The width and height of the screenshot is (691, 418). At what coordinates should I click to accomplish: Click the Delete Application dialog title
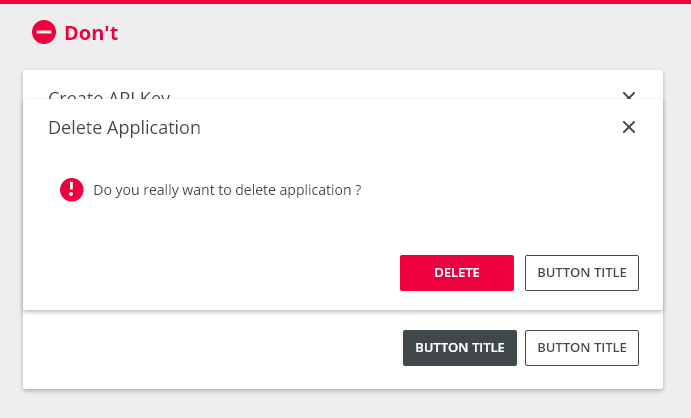point(124,128)
